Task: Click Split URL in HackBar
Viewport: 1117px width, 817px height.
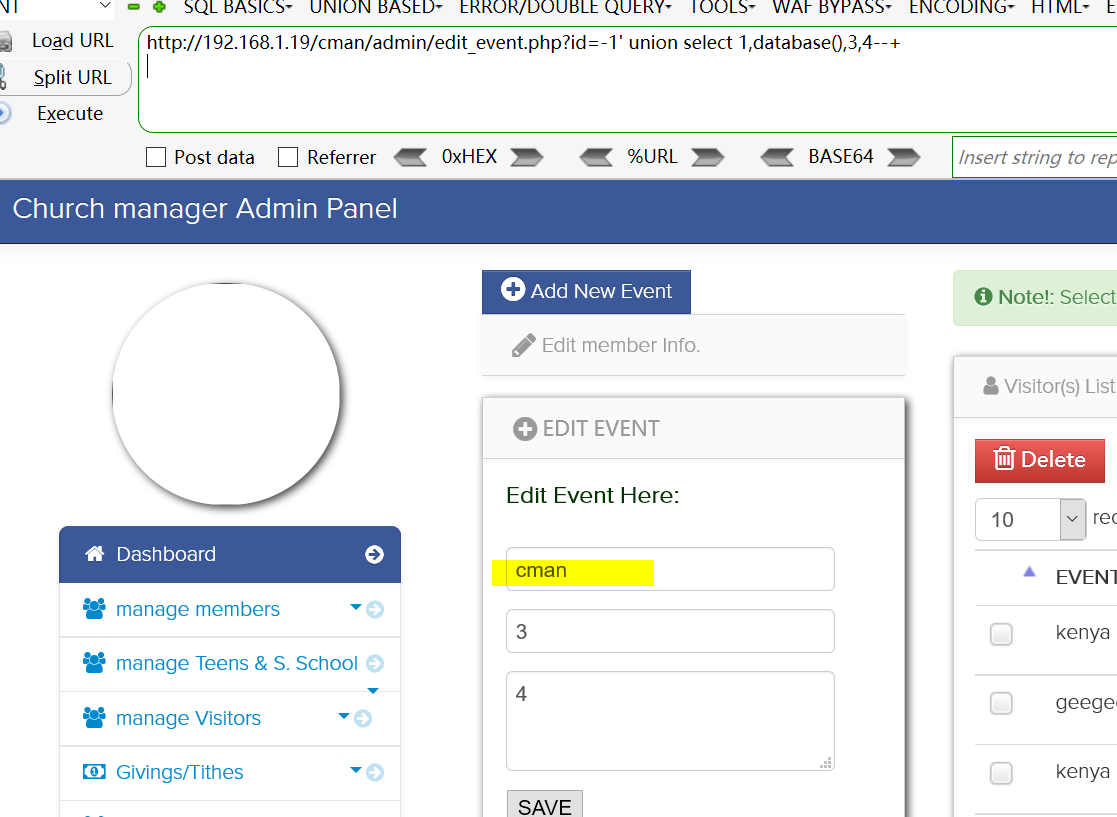Action: click(x=73, y=77)
